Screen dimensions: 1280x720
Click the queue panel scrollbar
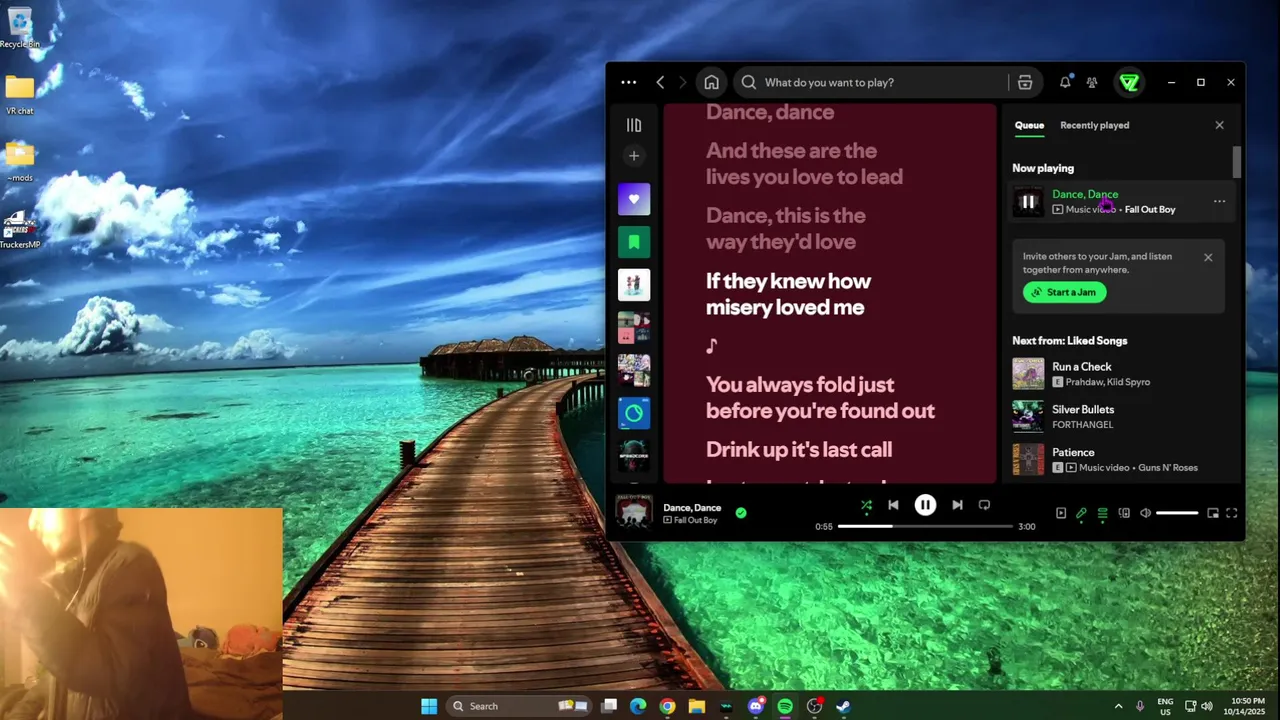tap(1237, 162)
